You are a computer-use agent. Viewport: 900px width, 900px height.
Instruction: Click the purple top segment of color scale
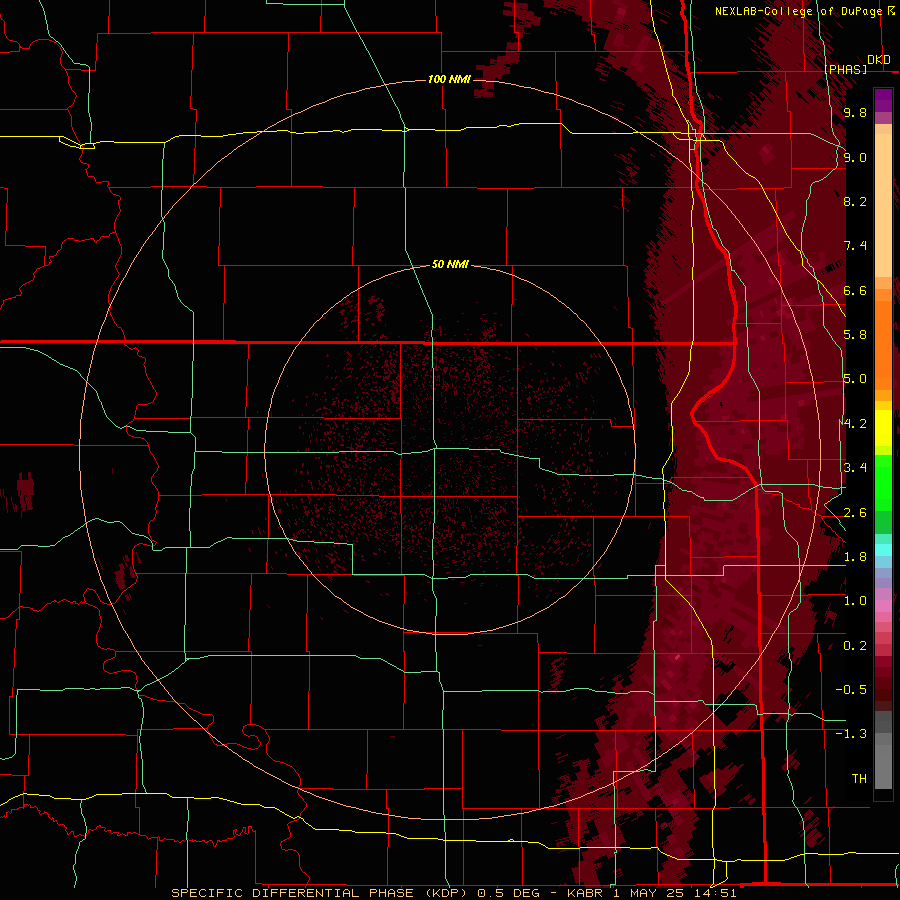pos(883,100)
